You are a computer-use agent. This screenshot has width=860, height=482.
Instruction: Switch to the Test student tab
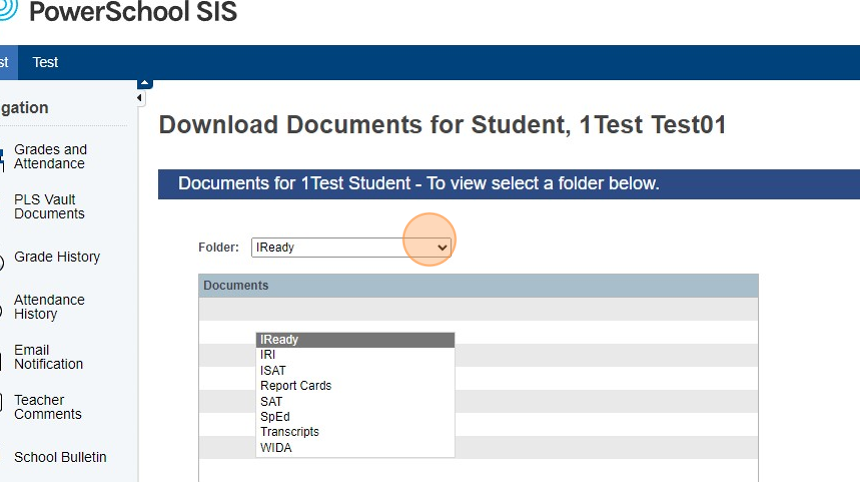(x=45, y=63)
